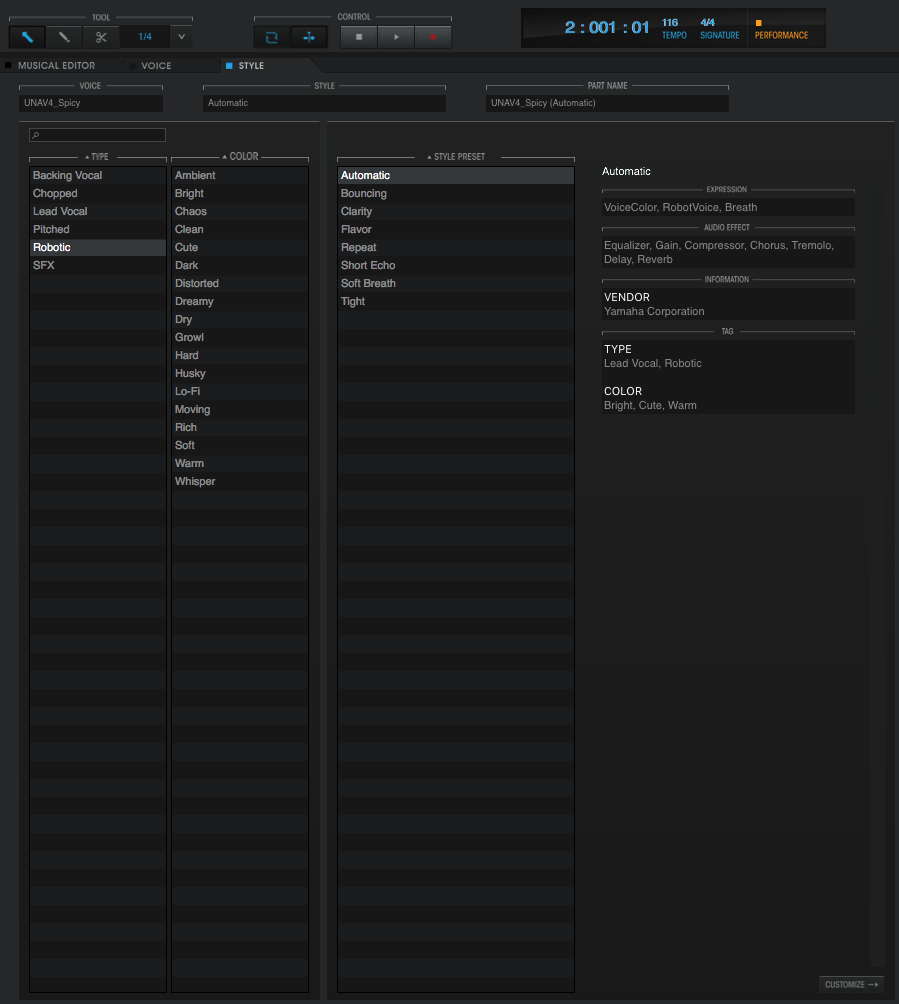Select Soft color
The height and width of the screenshot is (1004, 899).
click(x=240, y=445)
